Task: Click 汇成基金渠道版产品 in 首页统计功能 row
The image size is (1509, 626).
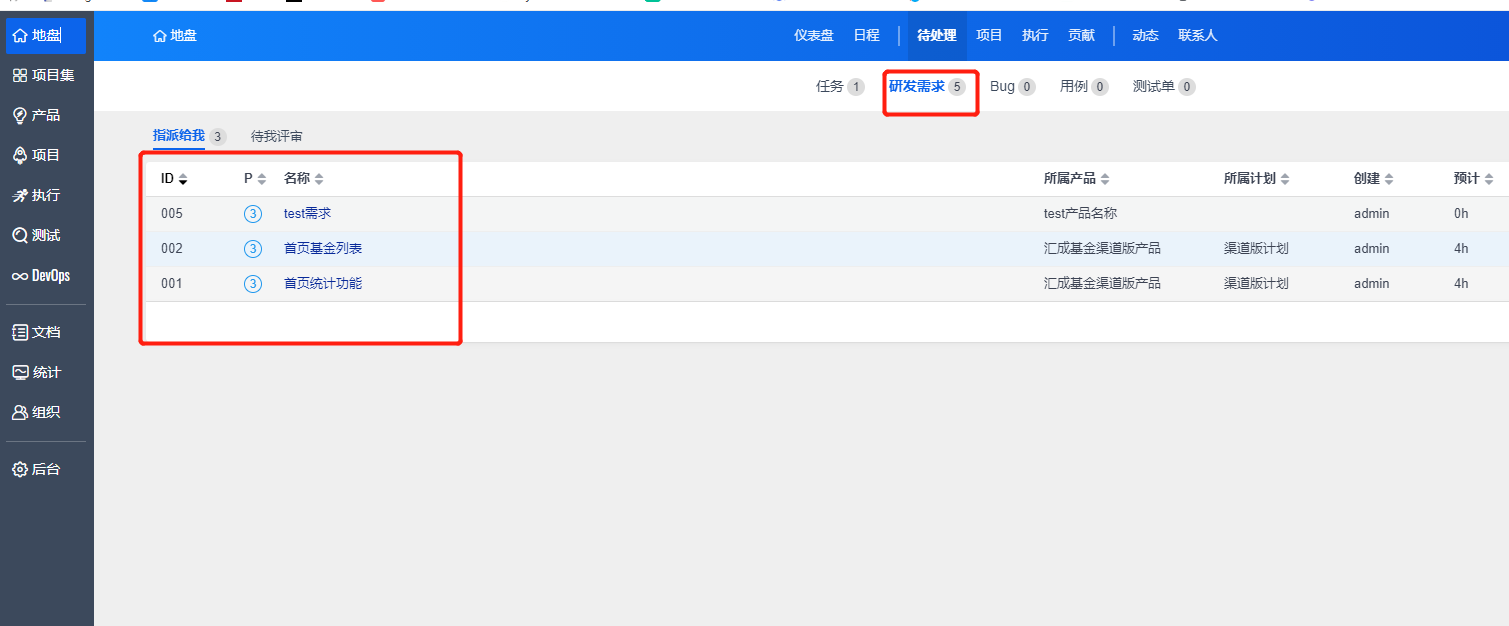Action: [x=1102, y=284]
